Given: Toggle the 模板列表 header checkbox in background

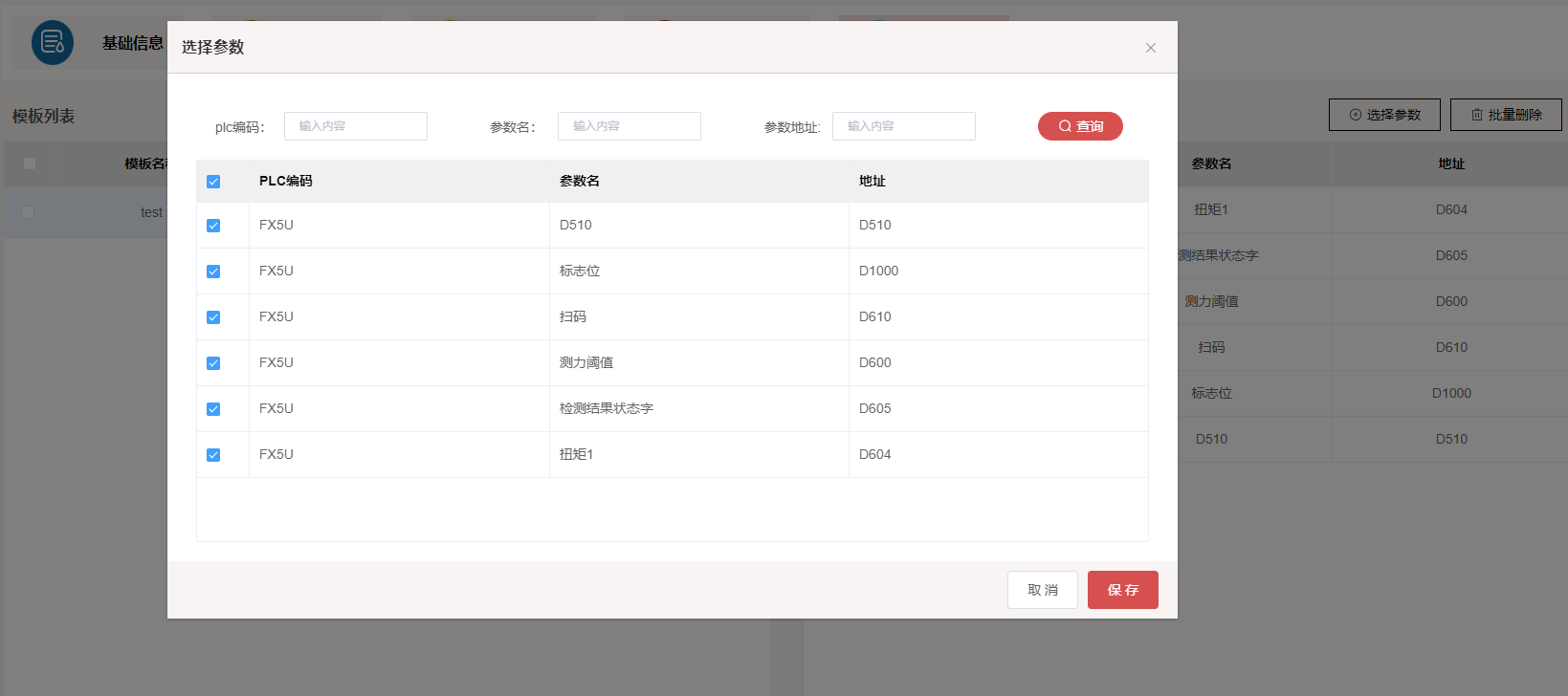Looking at the screenshot, I should (30, 163).
